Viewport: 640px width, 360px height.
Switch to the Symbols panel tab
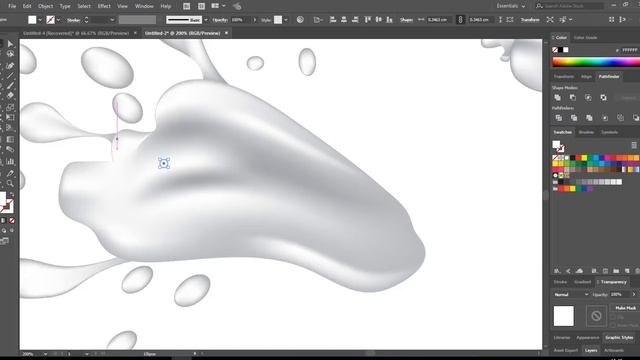tap(609, 132)
